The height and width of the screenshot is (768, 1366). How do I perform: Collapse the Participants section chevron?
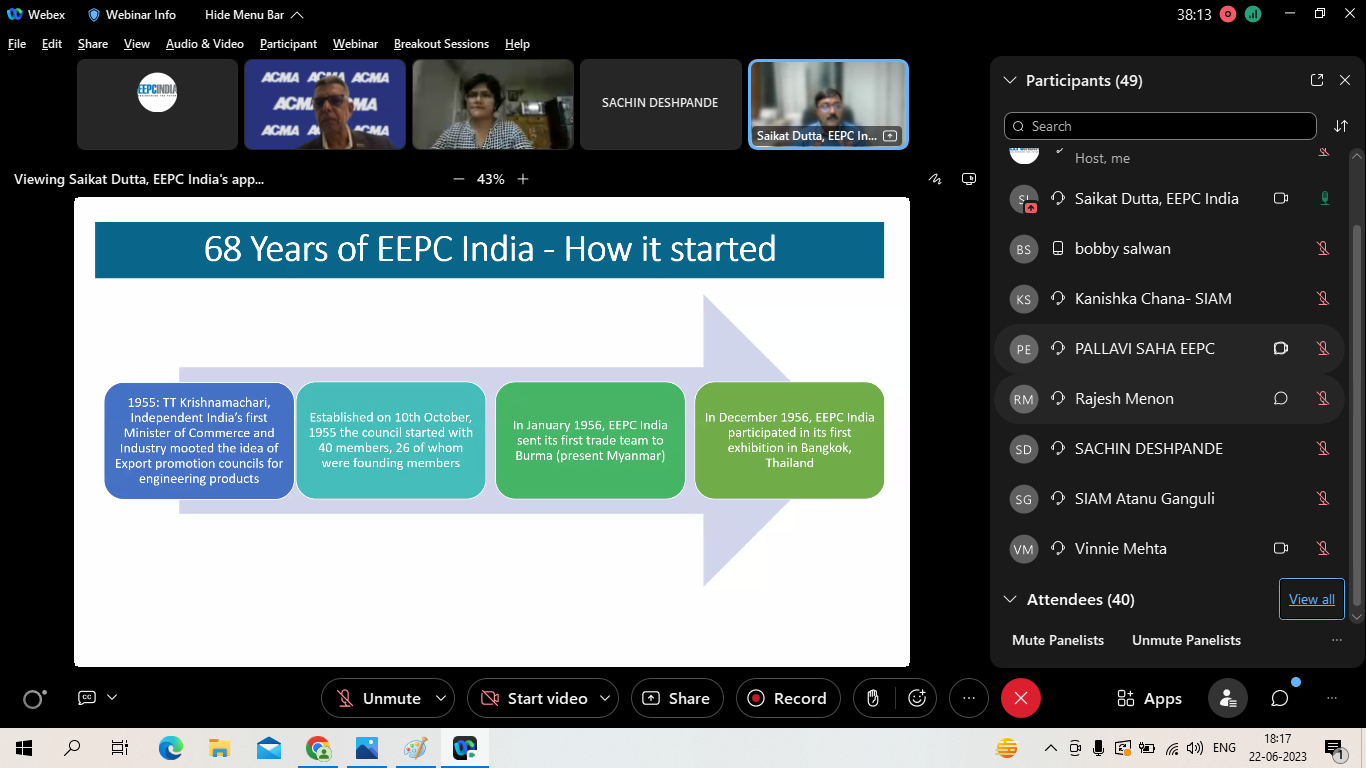point(1009,80)
